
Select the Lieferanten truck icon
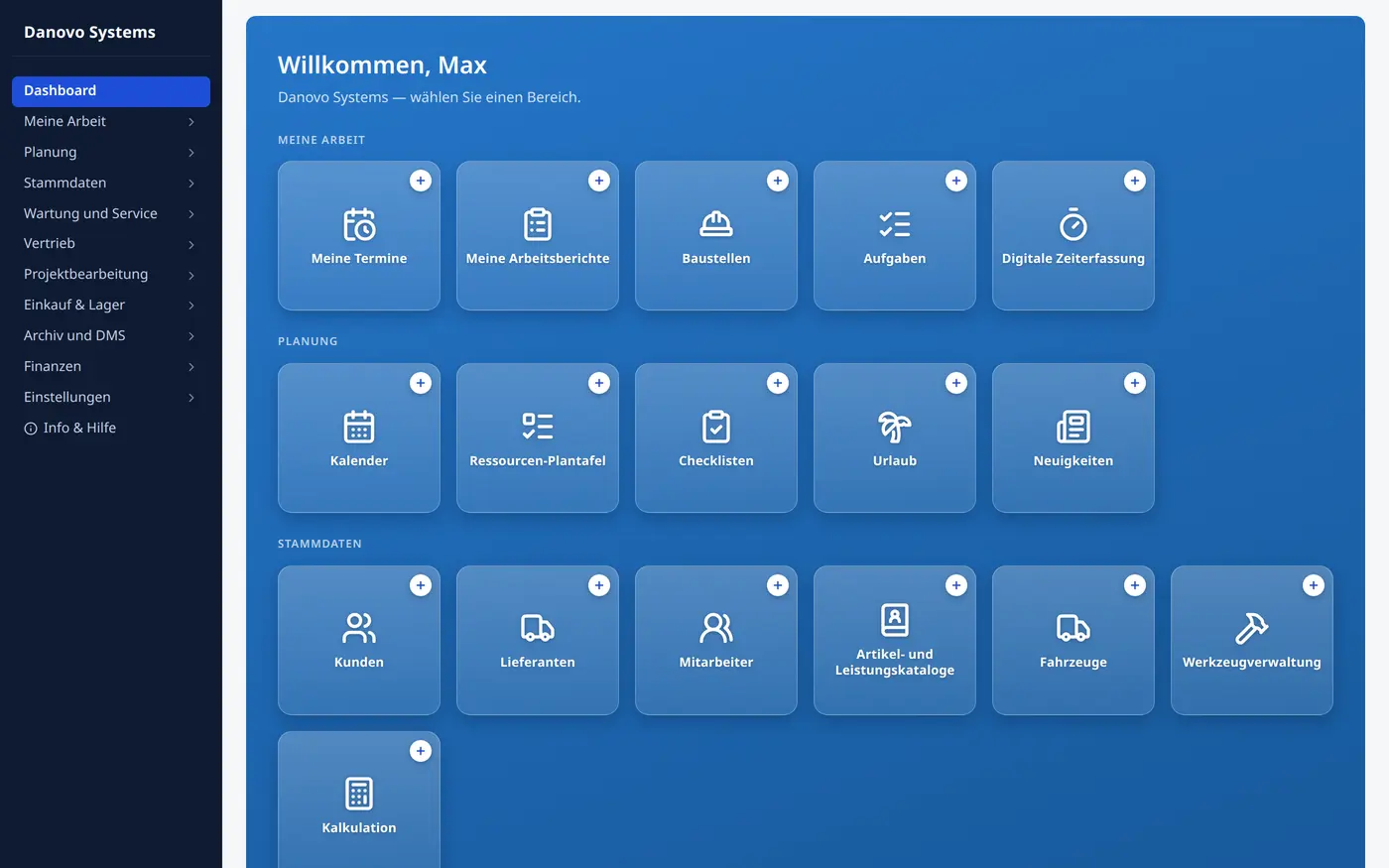(x=538, y=628)
